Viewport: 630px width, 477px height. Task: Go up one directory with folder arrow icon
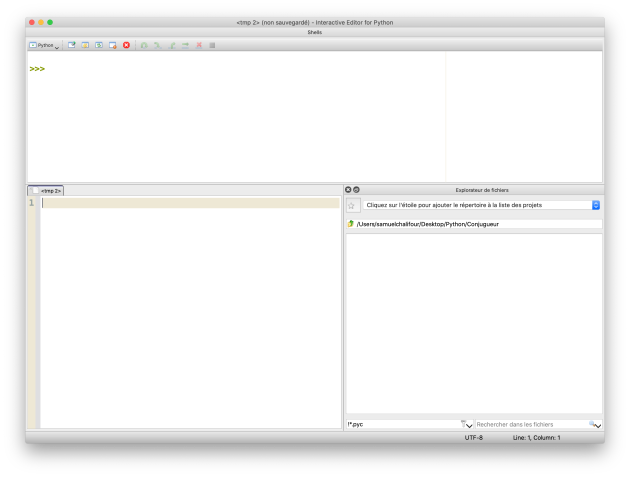click(351, 224)
